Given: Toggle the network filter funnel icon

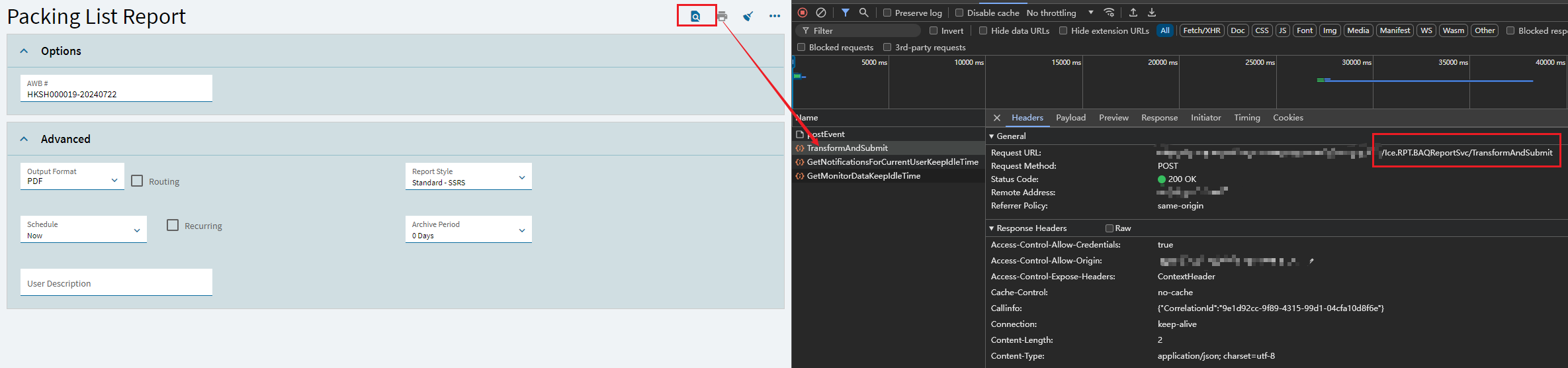Looking at the screenshot, I should coord(846,13).
